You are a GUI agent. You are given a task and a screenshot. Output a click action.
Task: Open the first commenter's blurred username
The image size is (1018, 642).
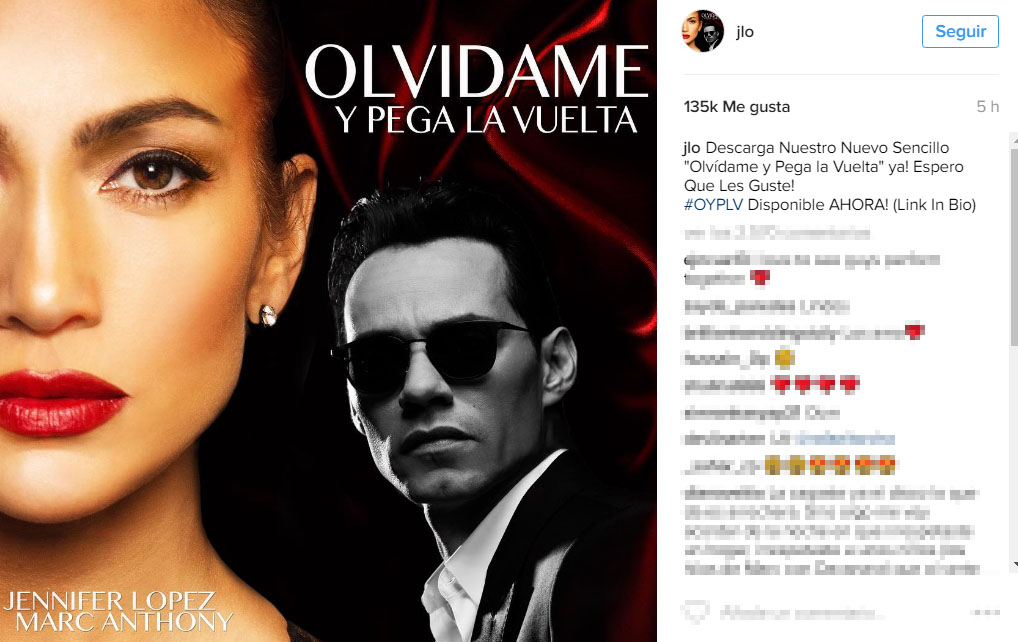pyautogui.click(x=717, y=260)
